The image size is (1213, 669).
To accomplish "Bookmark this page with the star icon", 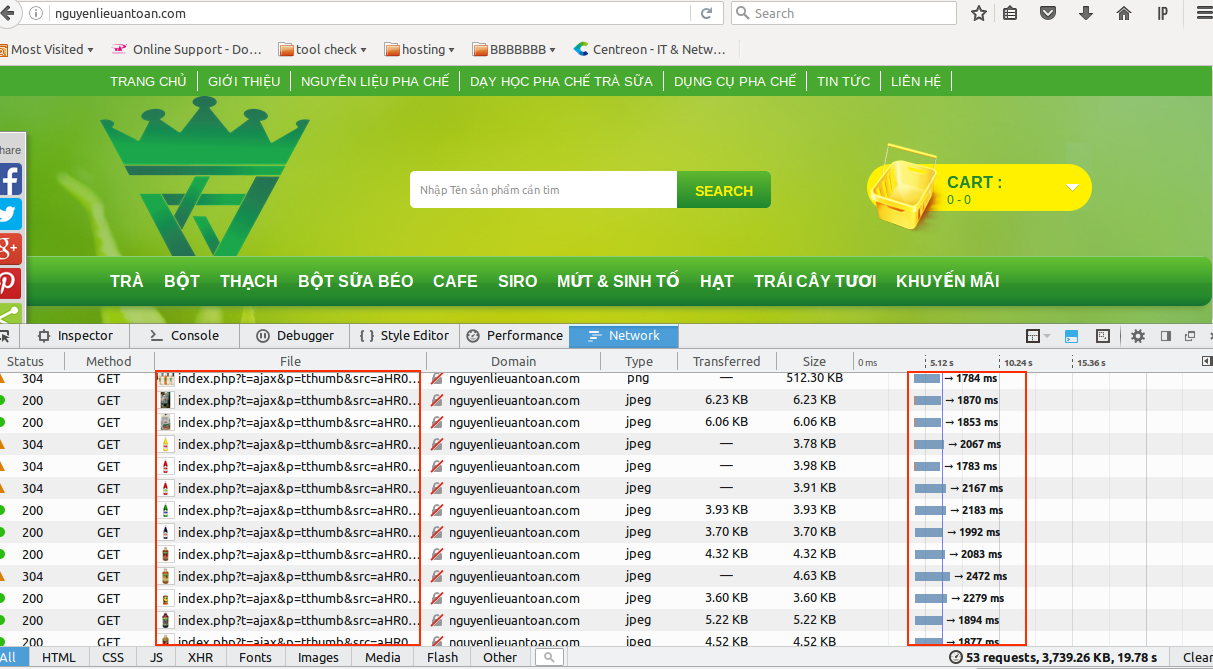I will click(x=979, y=13).
